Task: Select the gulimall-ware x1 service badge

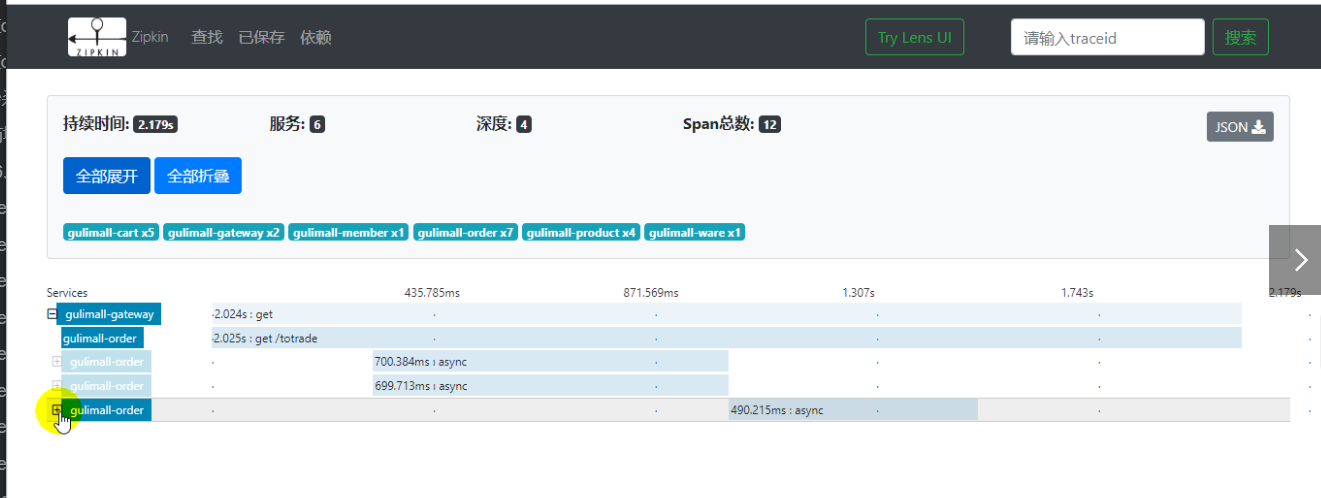Action: click(x=695, y=232)
